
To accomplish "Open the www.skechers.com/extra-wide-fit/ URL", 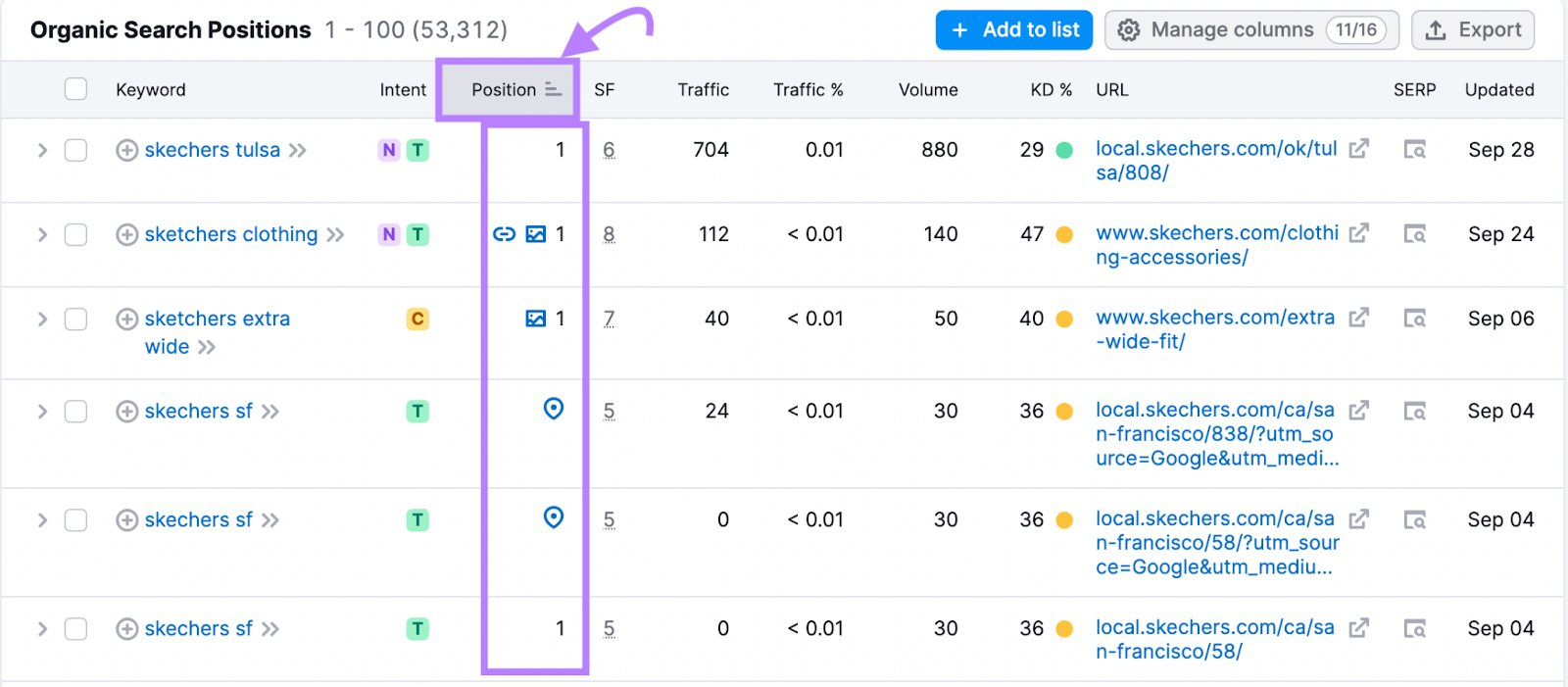I will [1215, 329].
